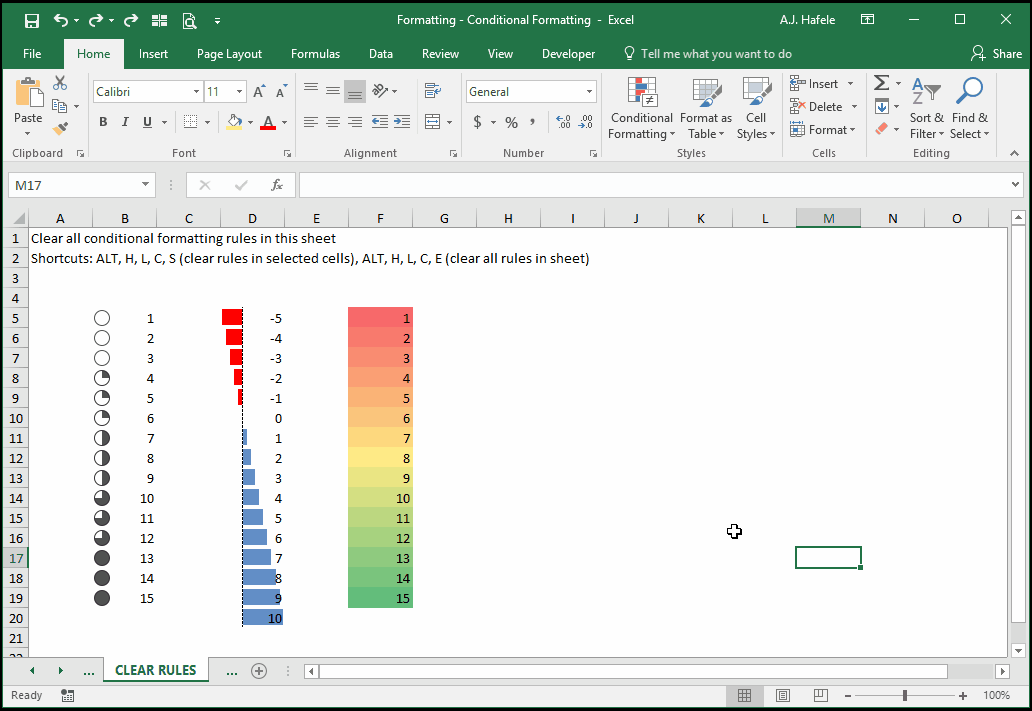Open the General number format dropdown
Screen dimensions: 1032x711
pyautogui.click(x=589, y=92)
